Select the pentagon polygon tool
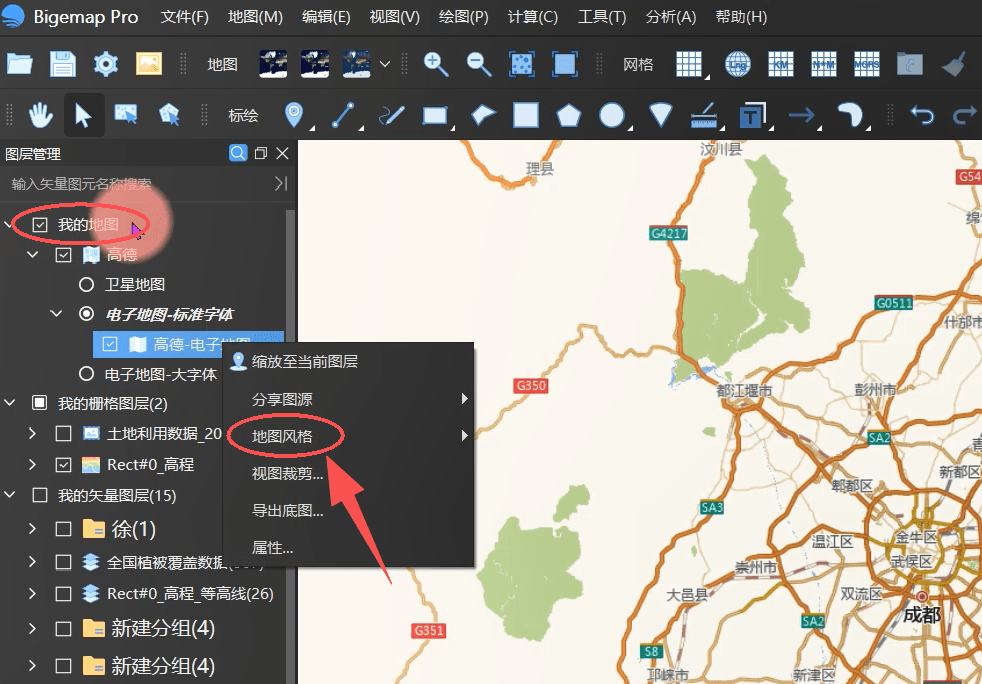 (569, 115)
